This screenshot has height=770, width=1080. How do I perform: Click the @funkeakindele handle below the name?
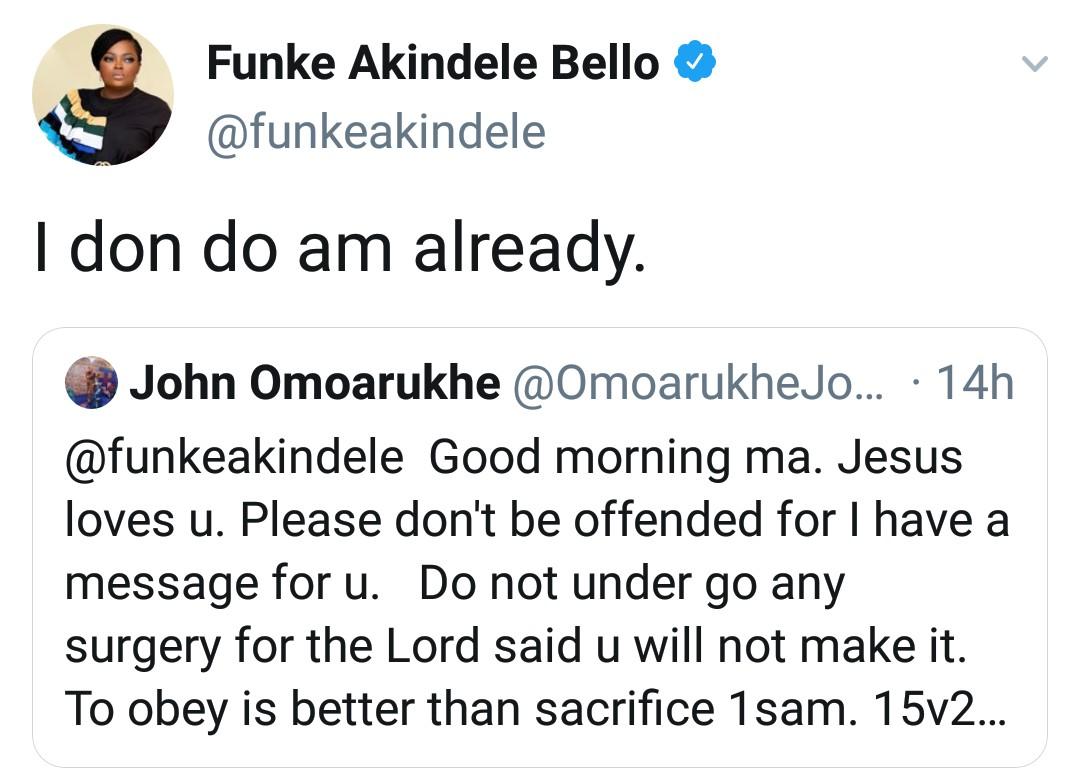coord(376,133)
